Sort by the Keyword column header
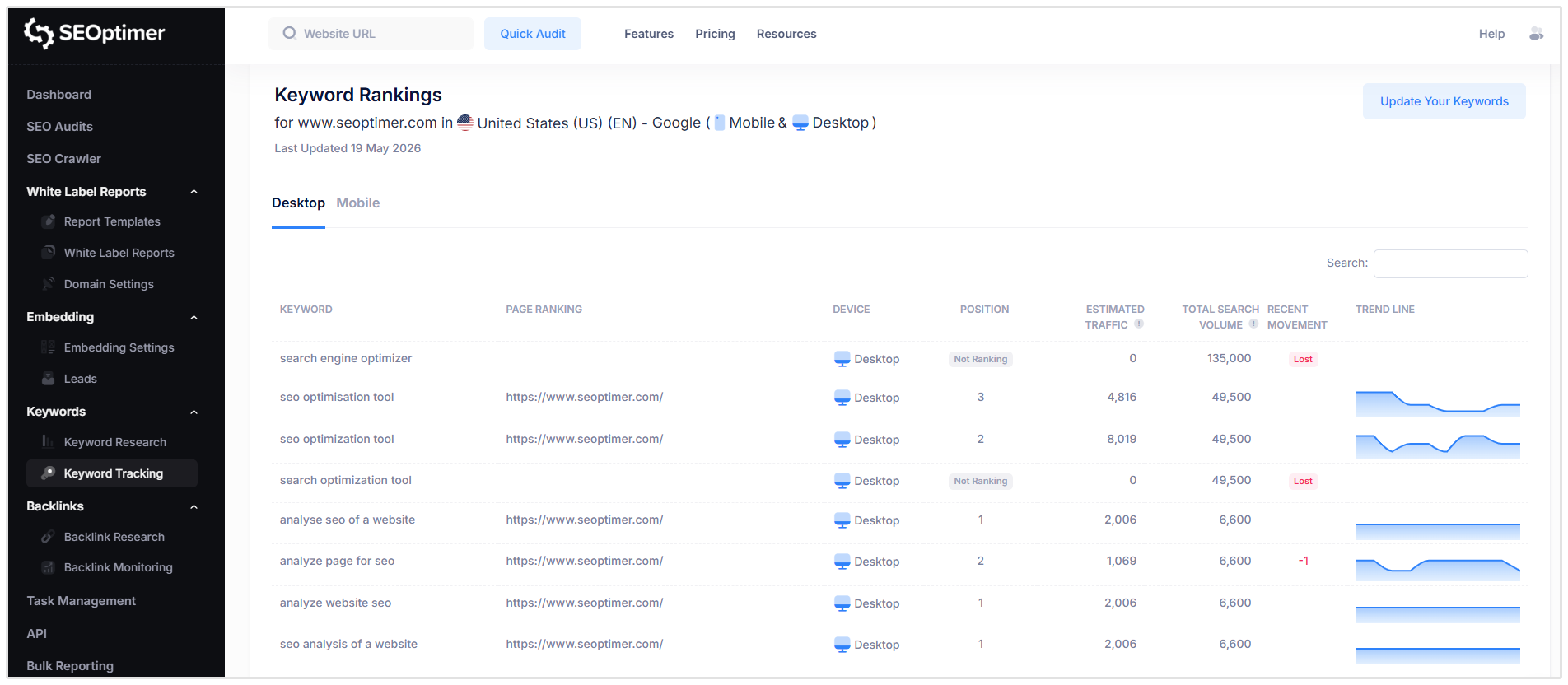The image size is (1568, 685). tap(306, 310)
